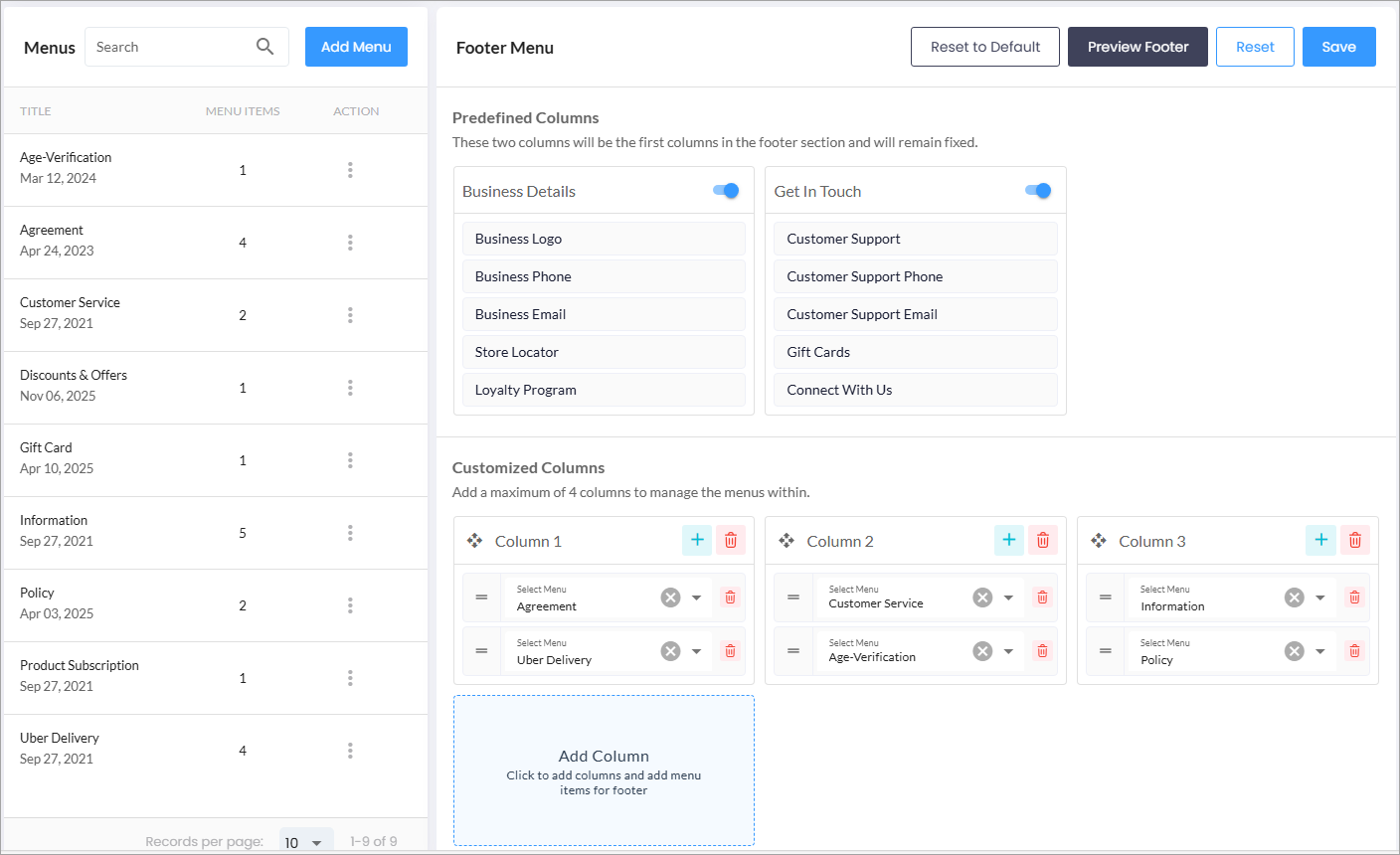Click the drag-move icon of Column 3
This screenshot has height=855, width=1400.
click(x=1098, y=541)
